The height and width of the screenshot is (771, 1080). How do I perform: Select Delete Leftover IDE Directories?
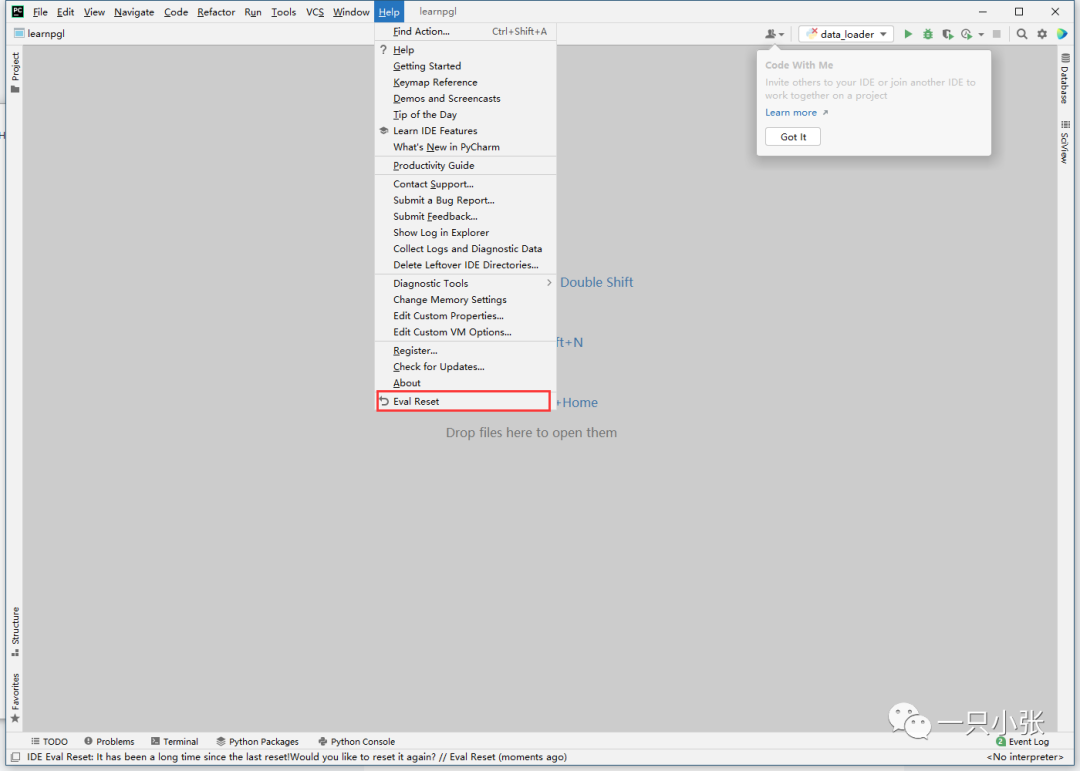(x=466, y=265)
